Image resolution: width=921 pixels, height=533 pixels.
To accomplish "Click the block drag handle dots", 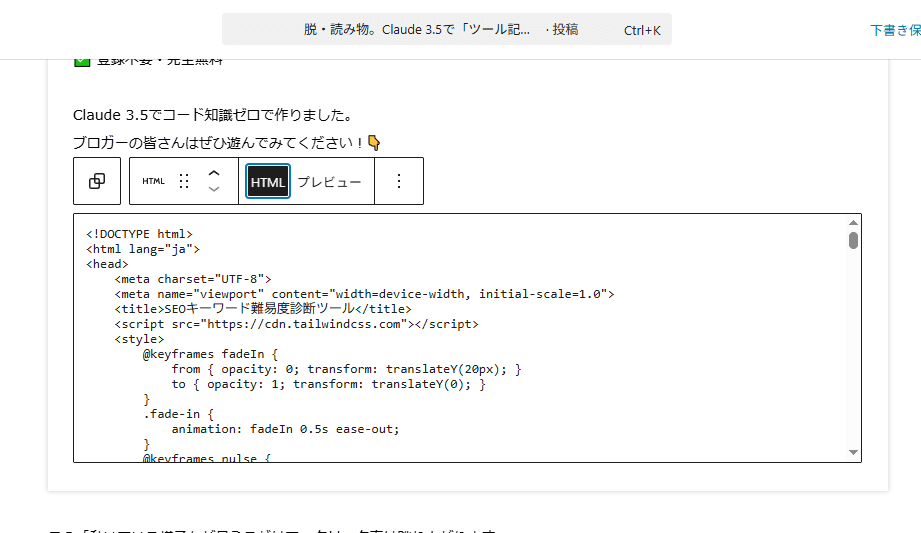I will point(184,181).
